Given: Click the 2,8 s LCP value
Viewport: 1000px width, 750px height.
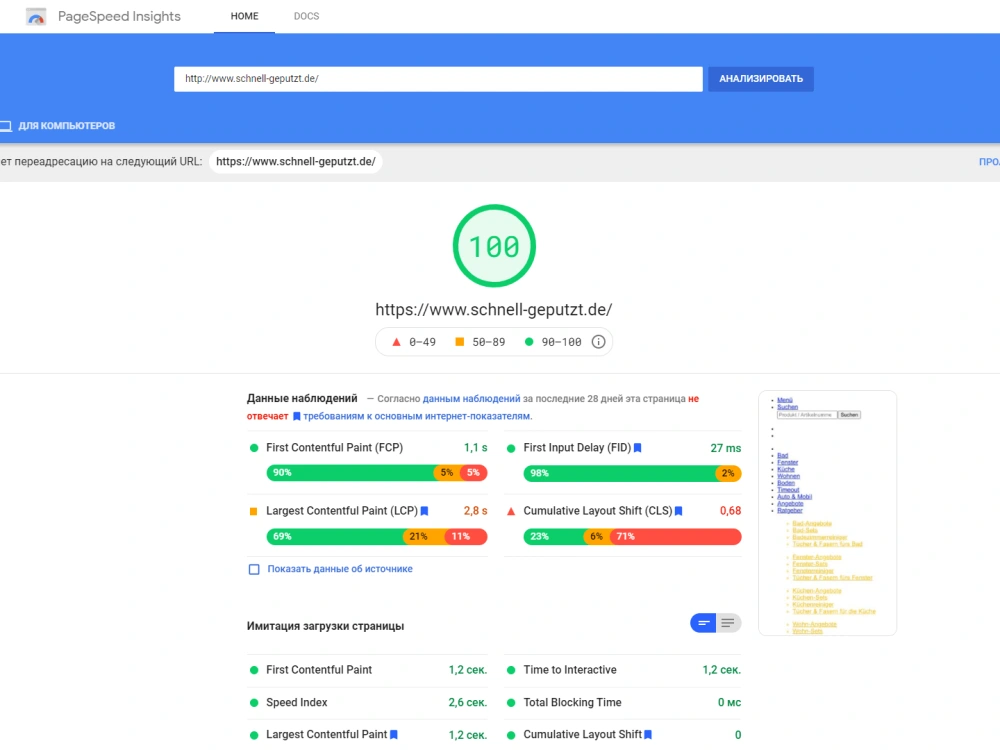Looking at the screenshot, I should tap(475, 511).
